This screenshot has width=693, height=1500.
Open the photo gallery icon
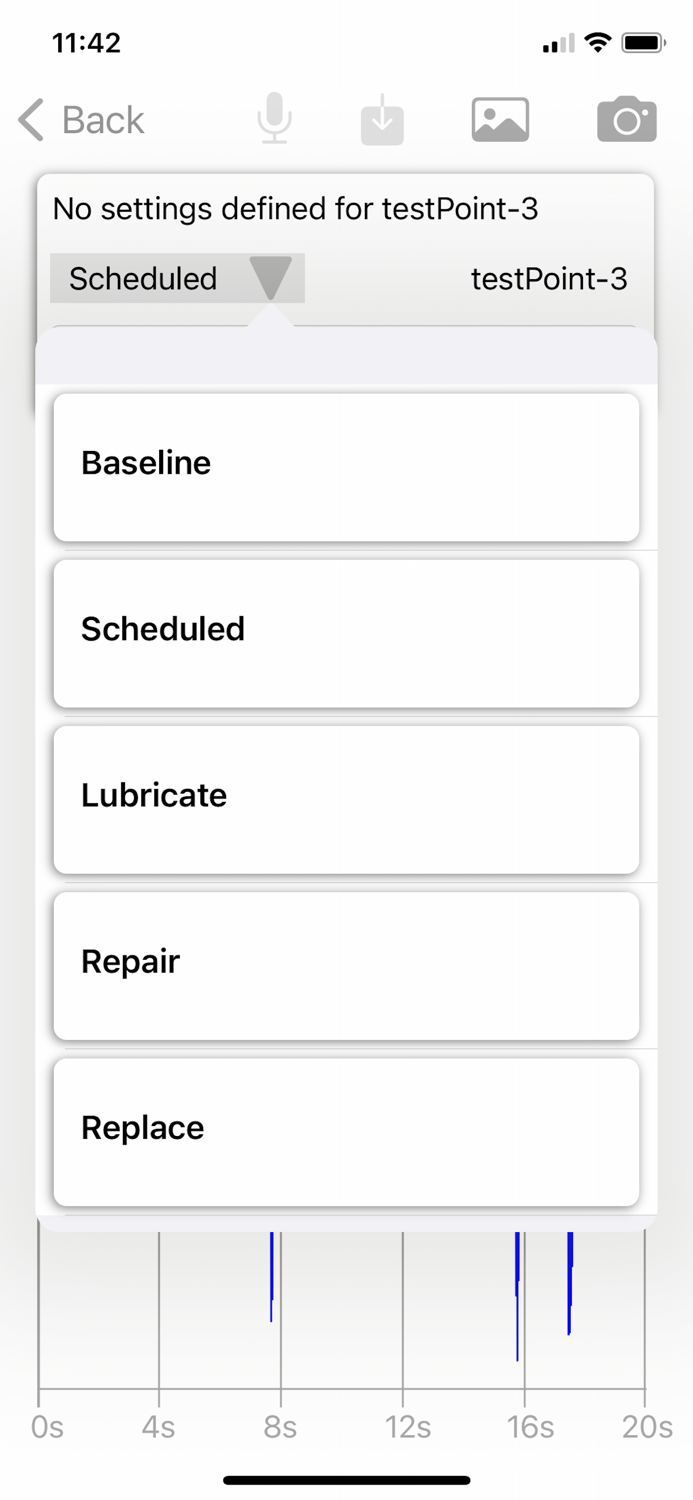pyautogui.click(x=500, y=118)
